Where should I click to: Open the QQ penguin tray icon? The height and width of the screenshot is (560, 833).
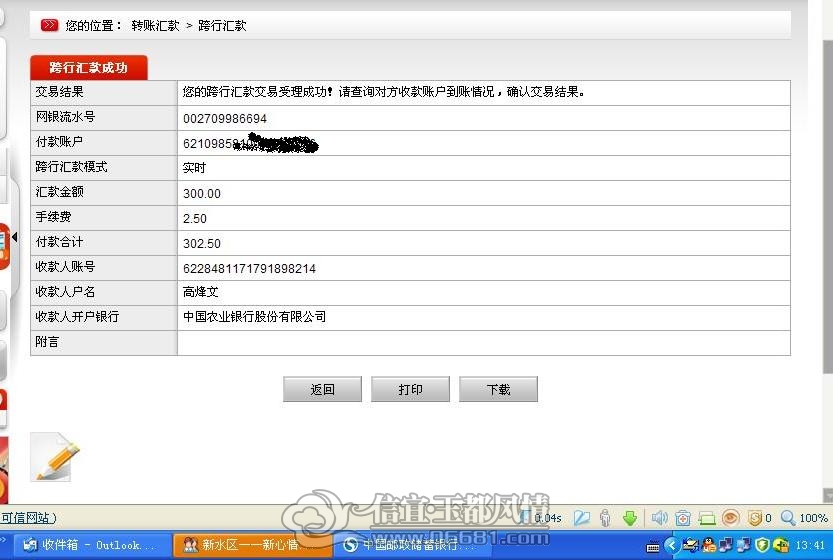[709, 545]
